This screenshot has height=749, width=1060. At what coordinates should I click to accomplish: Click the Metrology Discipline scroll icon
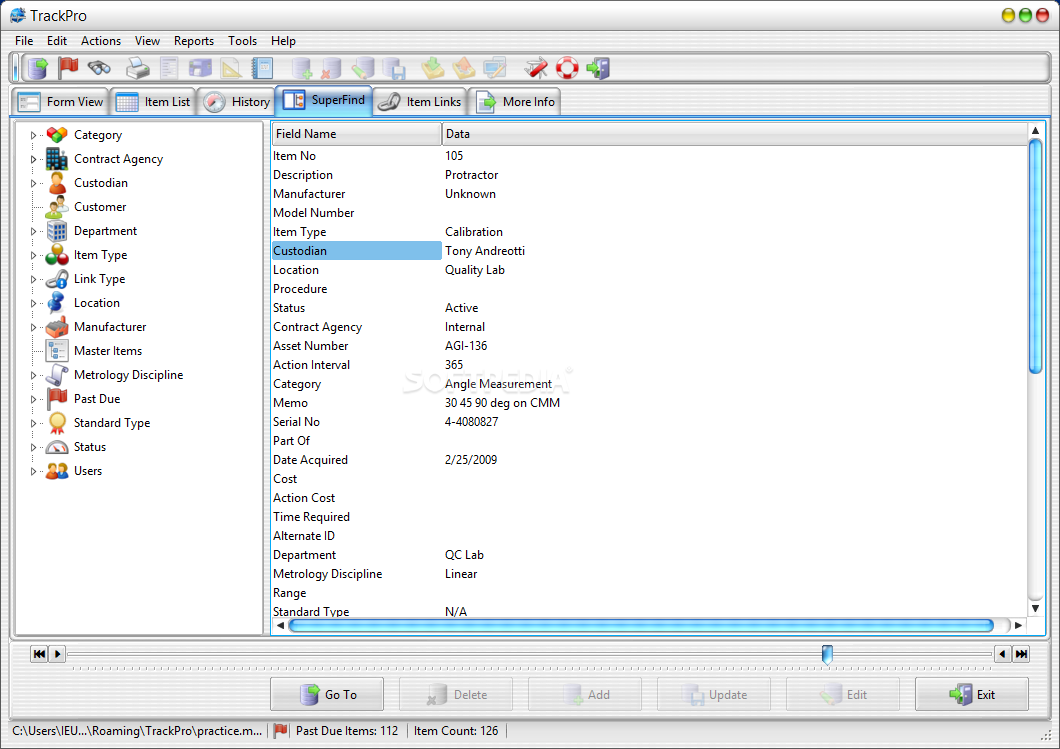point(57,374)
